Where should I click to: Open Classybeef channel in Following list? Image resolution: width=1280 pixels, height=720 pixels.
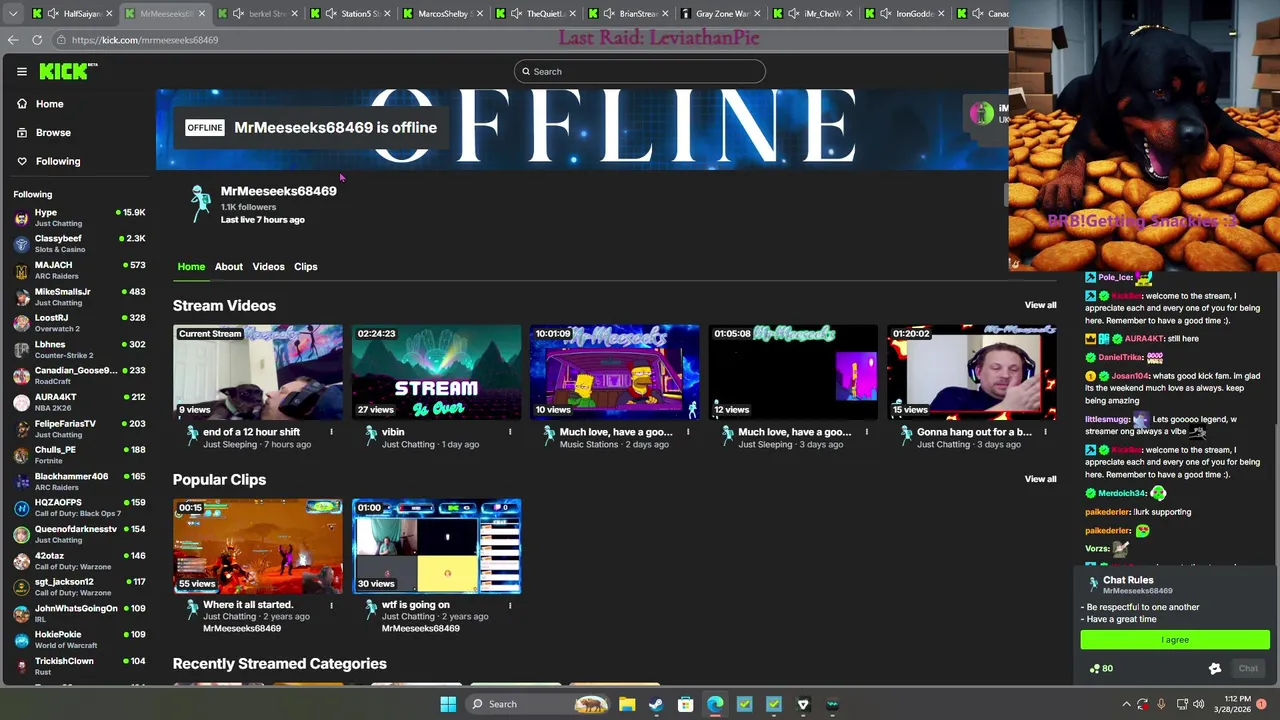pos(80,243)
